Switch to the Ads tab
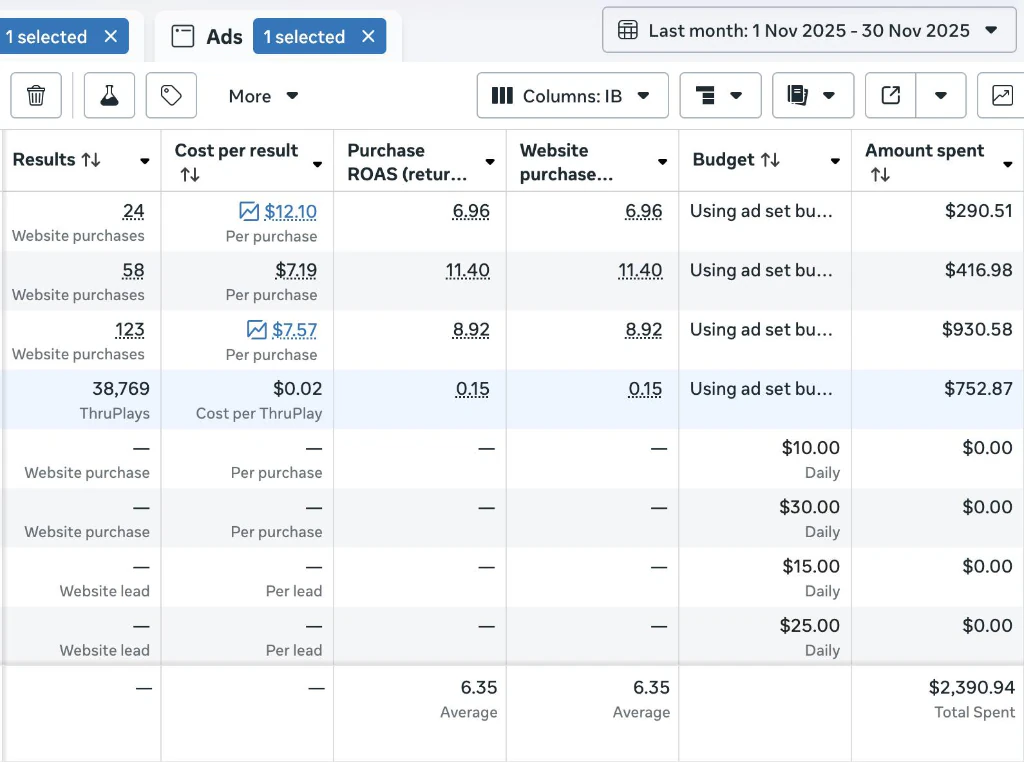The image size is (1024, 762). coord(224,37)
